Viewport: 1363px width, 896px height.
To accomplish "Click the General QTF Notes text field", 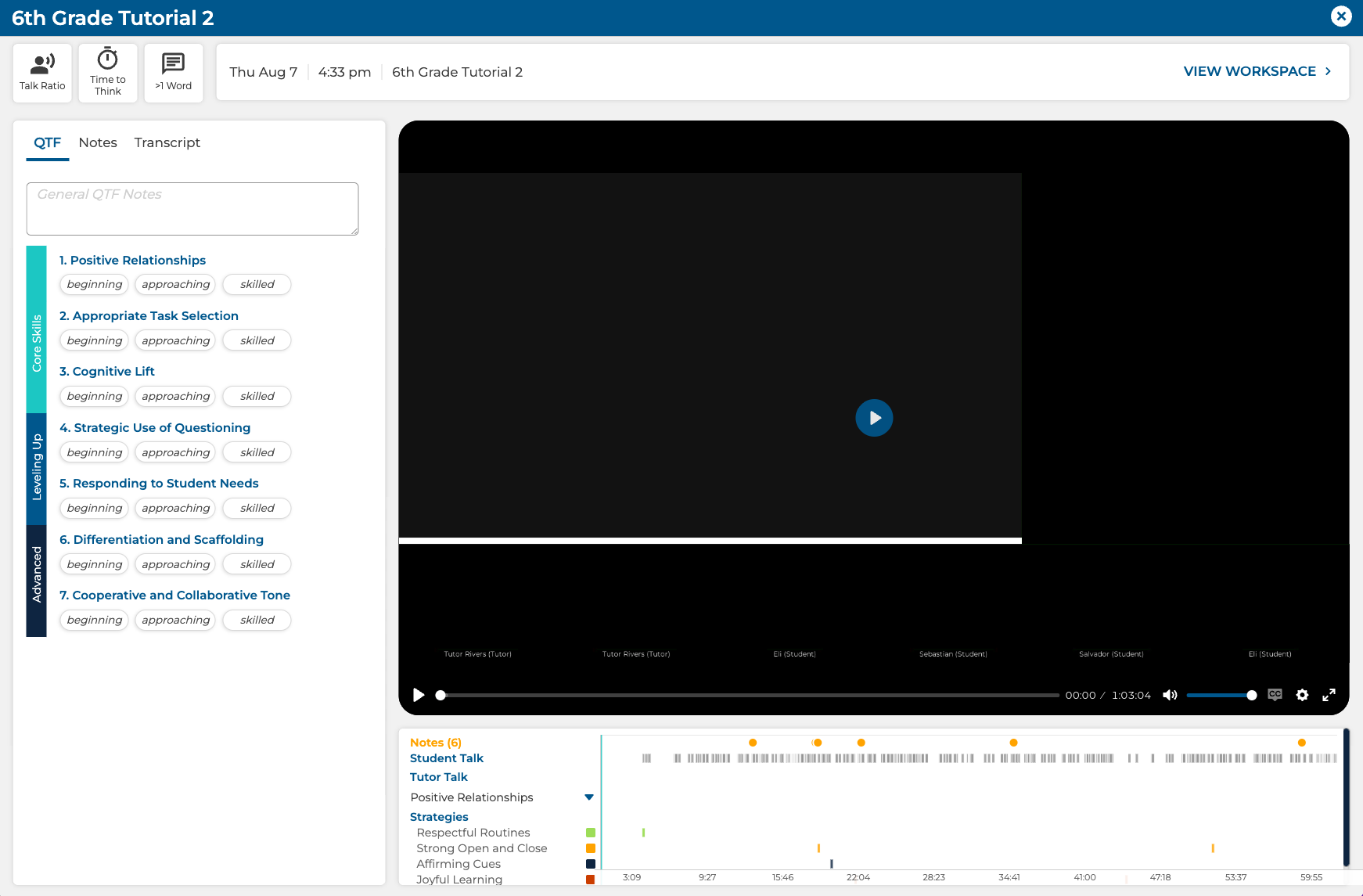I will pyautogui.click(x=192, y=208).
